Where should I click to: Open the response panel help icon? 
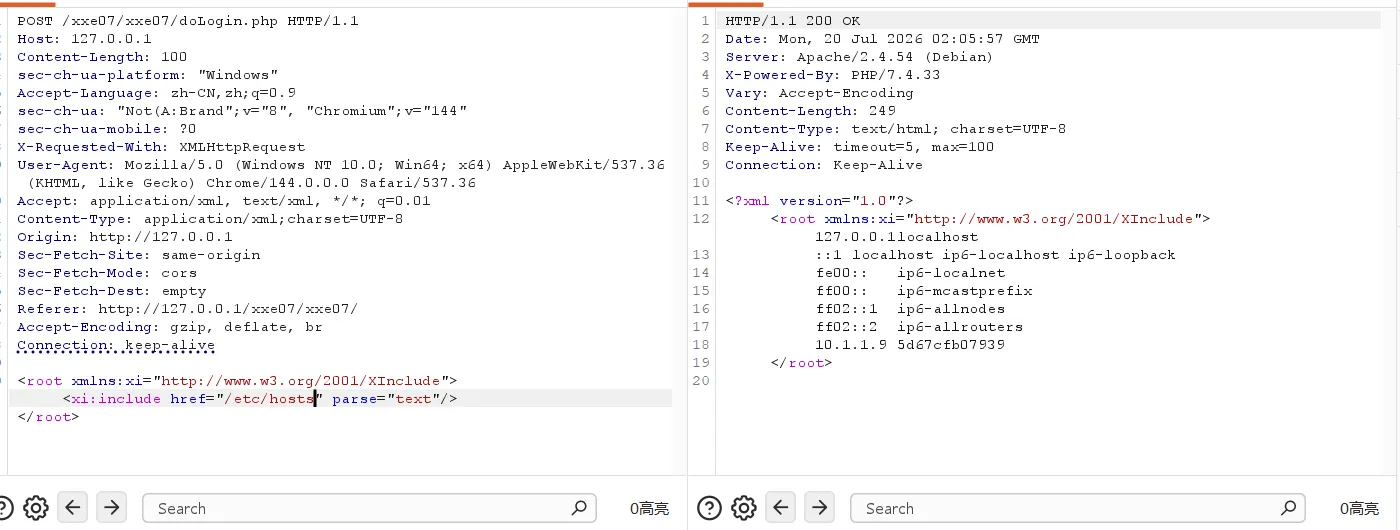click(x=708, y=508)
